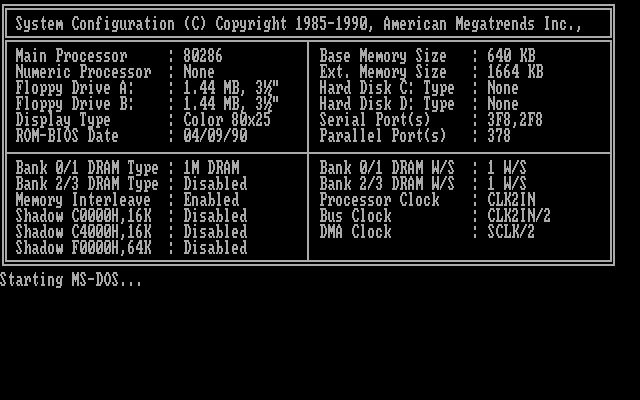Select the 'ROM-BIOS Date' label
The height and width of the screenshot is (400, 640).
(67, 136)
